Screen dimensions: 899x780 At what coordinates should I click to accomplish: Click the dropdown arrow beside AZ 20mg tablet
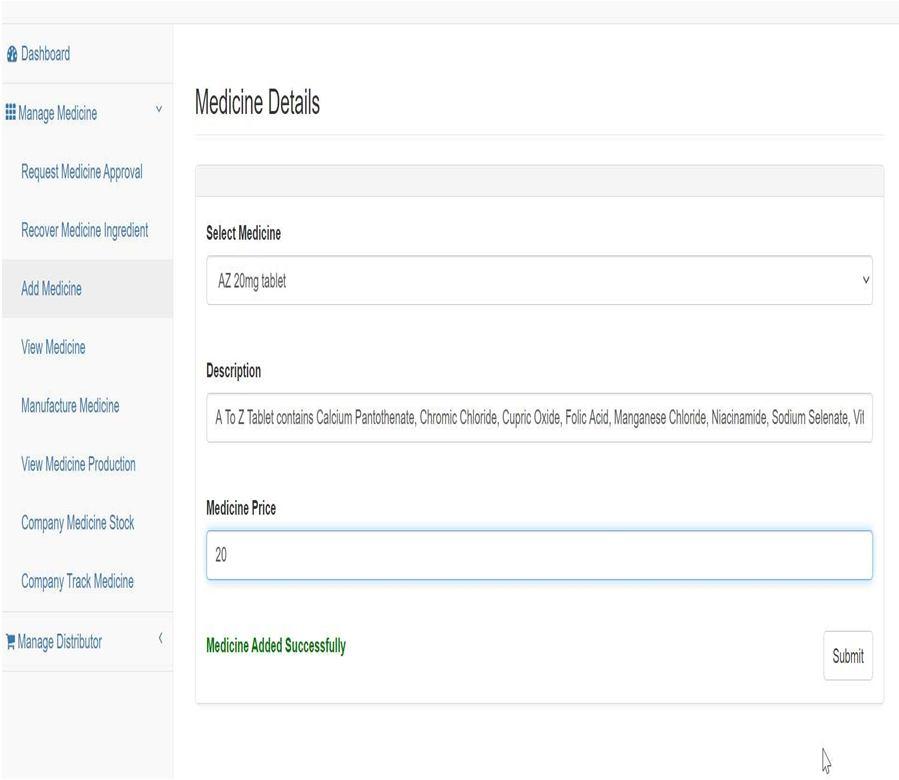tap(866, 280)
